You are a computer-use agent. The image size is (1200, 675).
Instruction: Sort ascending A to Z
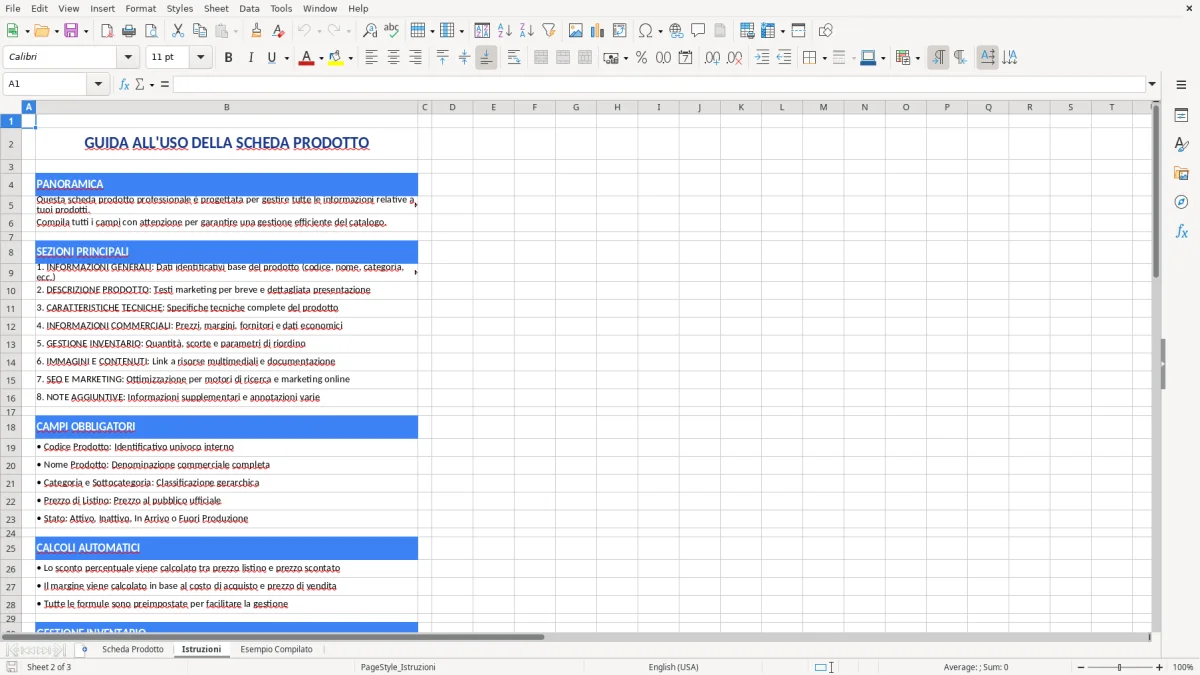[x=505, y=31]
